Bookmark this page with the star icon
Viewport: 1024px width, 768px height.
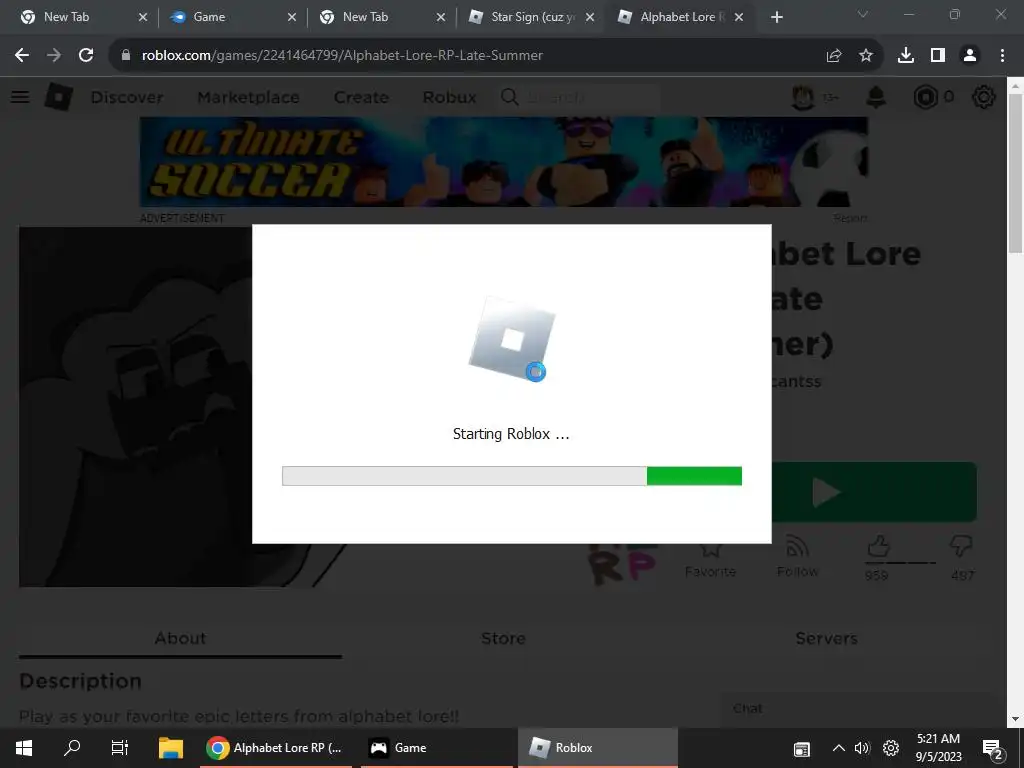tap(865, 56)
